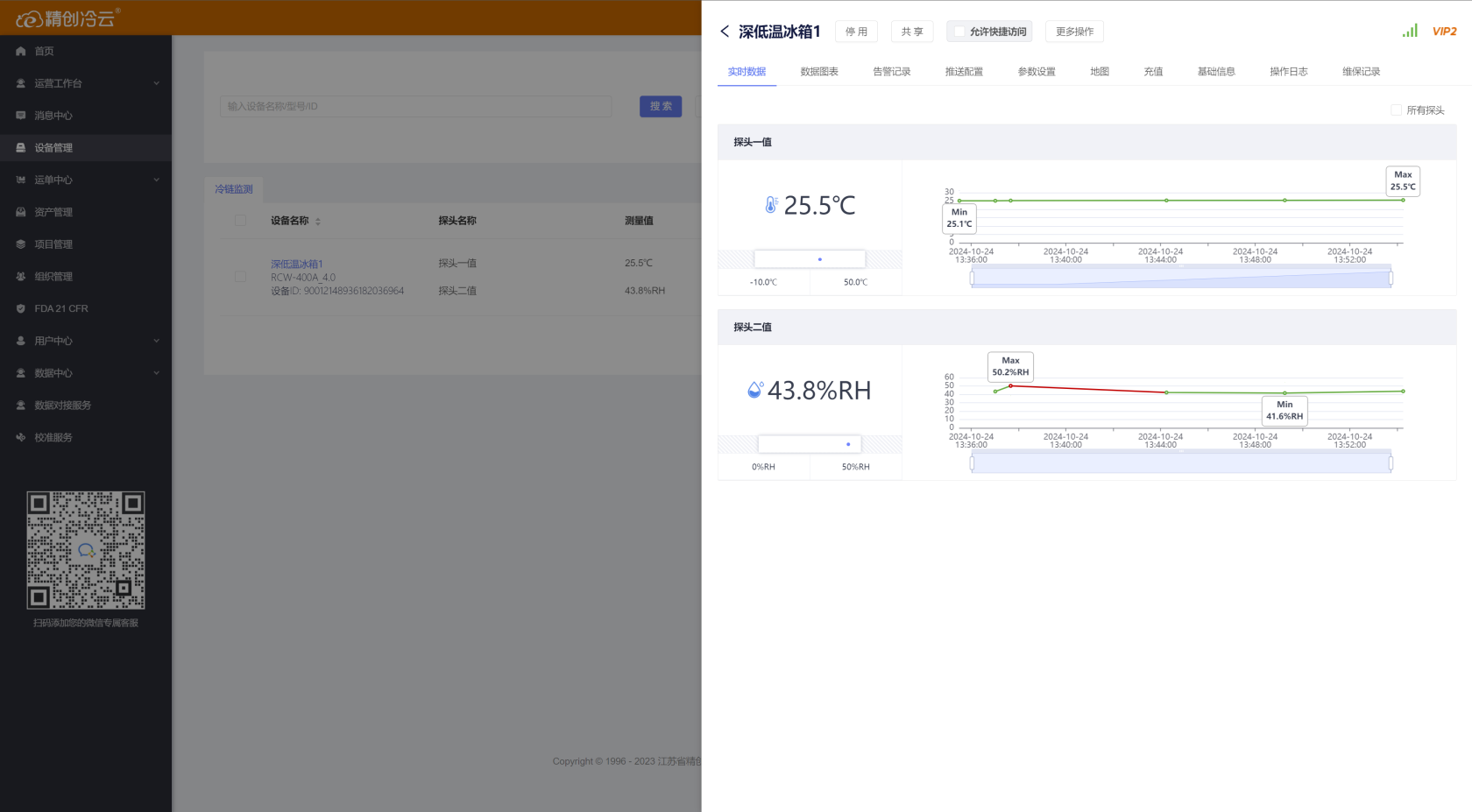1472x812 pixels.
Task: Click the Max 50.2%RH chart marker
Action: click(1010, 366)
